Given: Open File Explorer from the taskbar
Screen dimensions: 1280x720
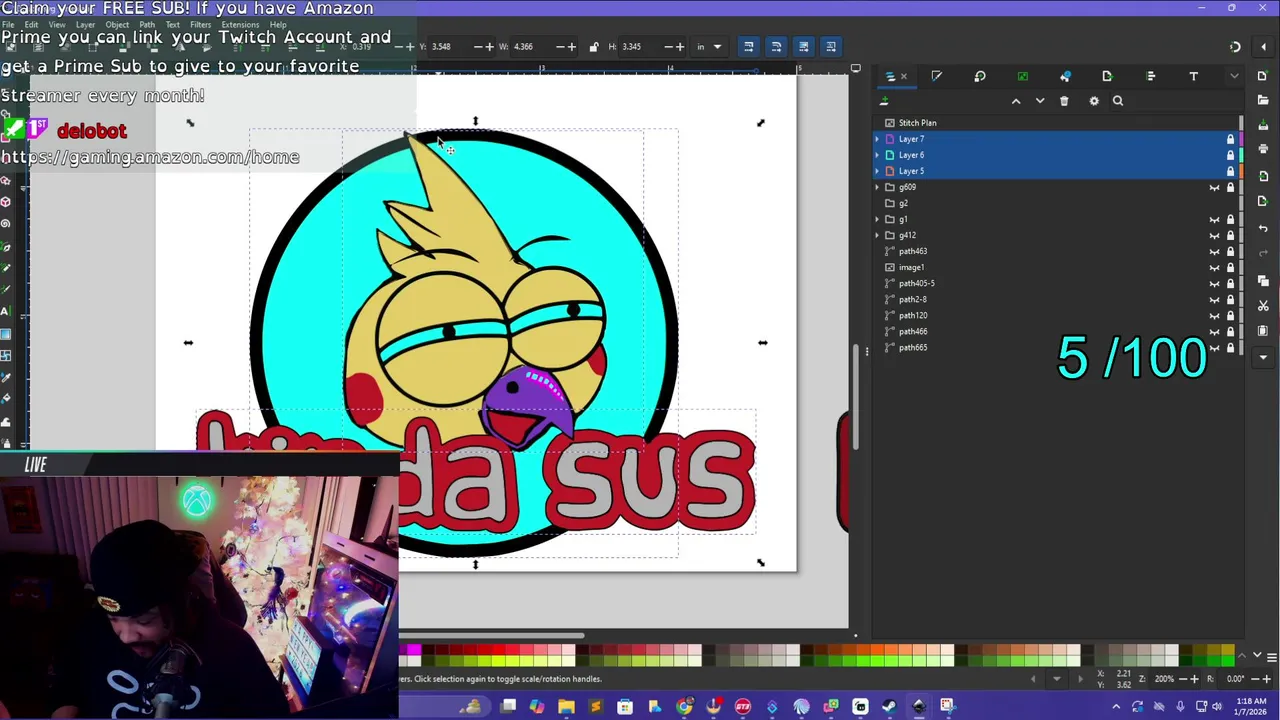Looking at the screenshot, I should click(566, 707).
